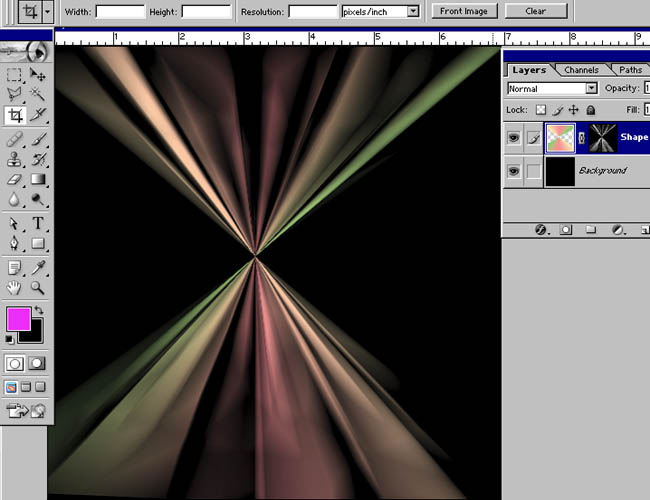Screen dimensions: 650x500
Task: Select Full Screen with Menu Bar mode
Action: pos(26,387)
